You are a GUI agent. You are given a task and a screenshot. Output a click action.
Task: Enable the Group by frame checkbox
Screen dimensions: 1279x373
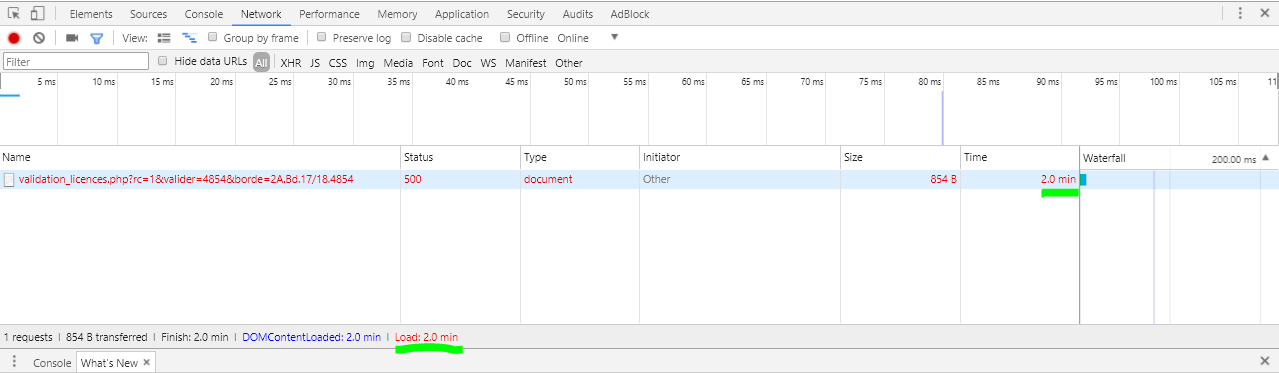[213, 37]
